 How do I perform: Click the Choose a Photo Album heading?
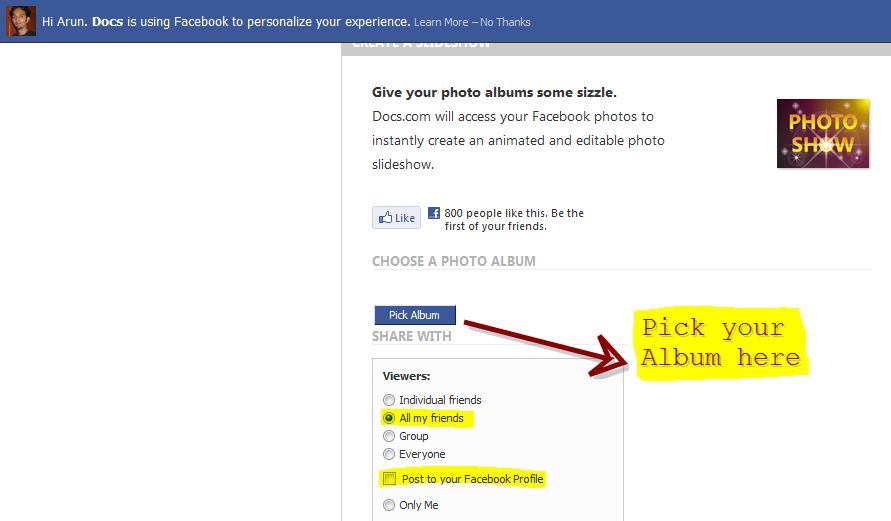click(454, 261)
